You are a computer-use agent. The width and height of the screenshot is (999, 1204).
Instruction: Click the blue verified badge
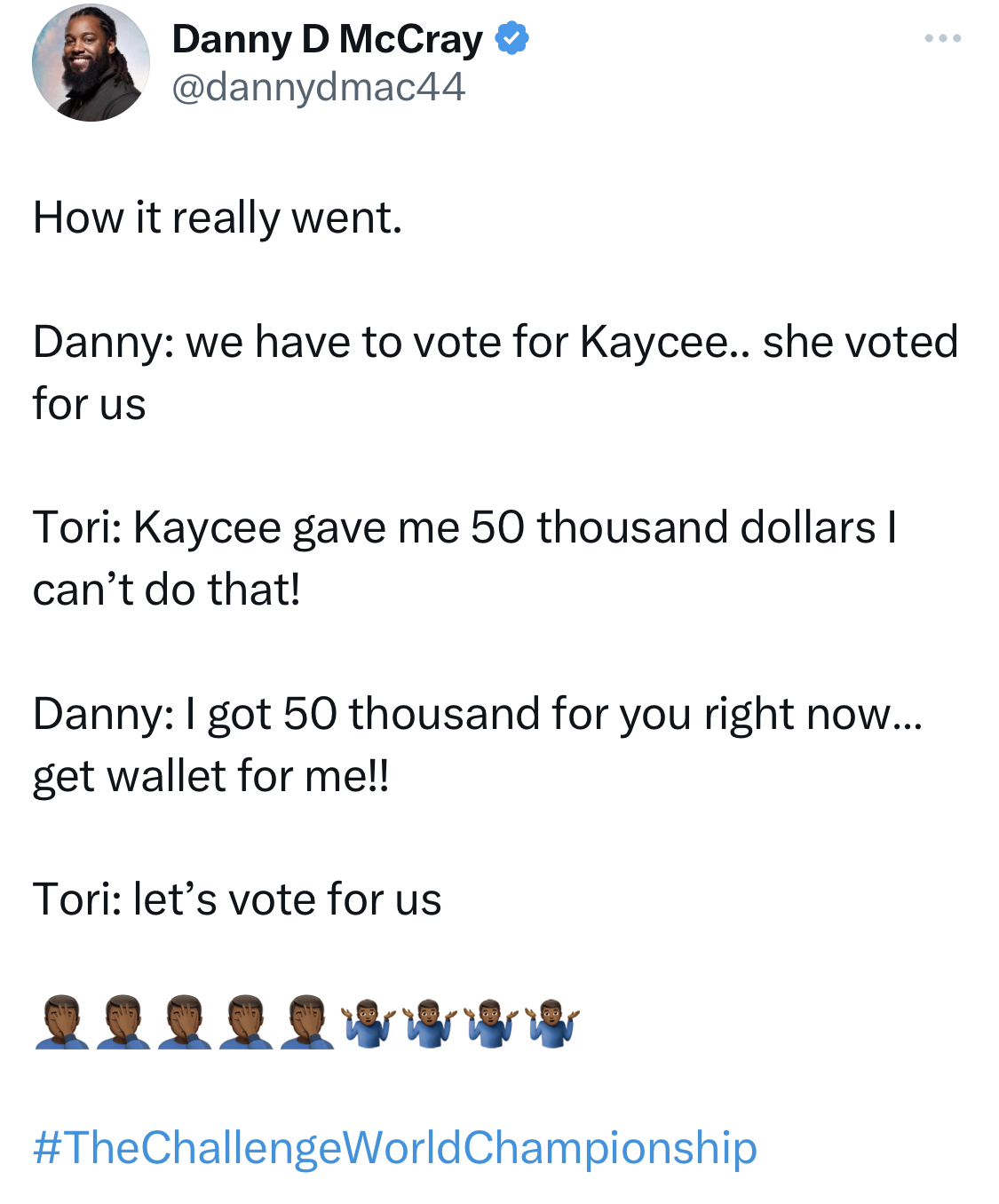click(511, 38)
